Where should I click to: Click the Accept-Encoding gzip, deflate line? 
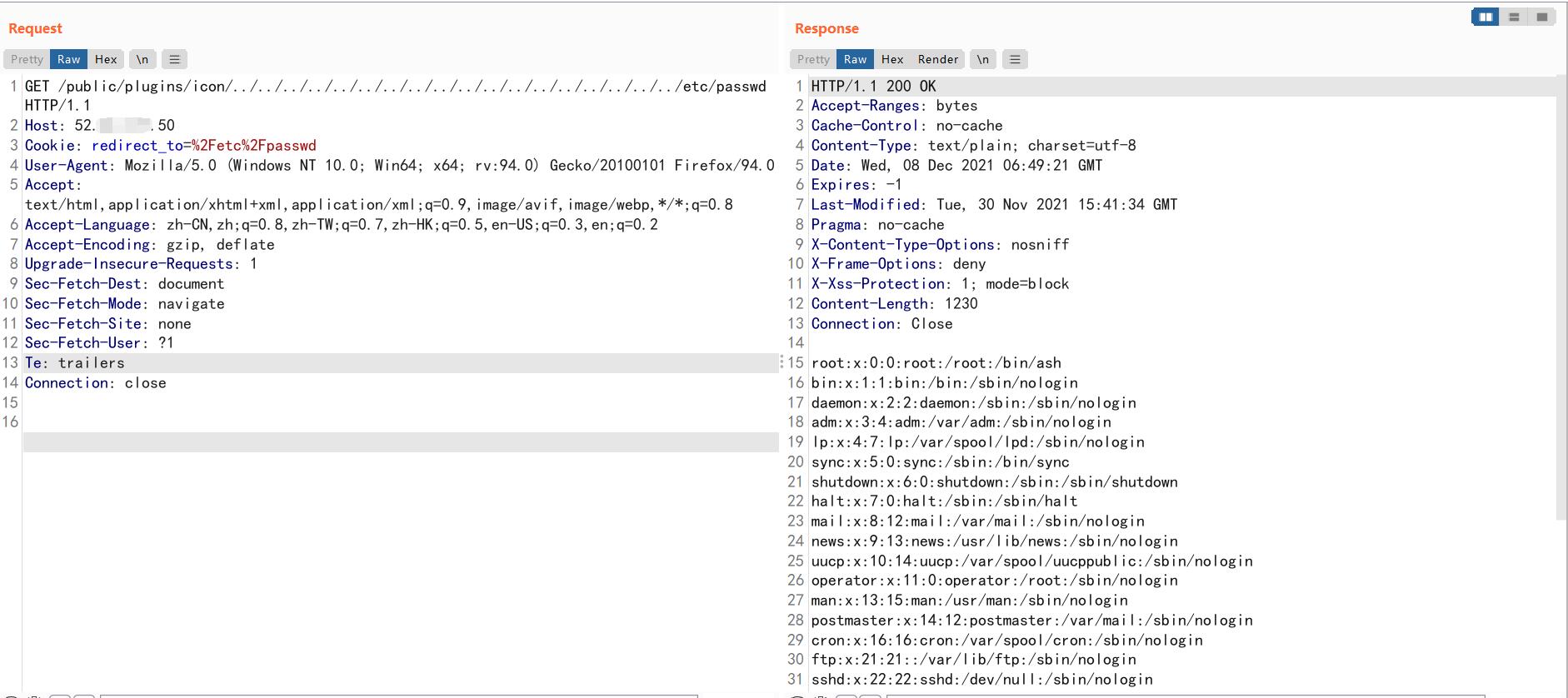[150, 245]
